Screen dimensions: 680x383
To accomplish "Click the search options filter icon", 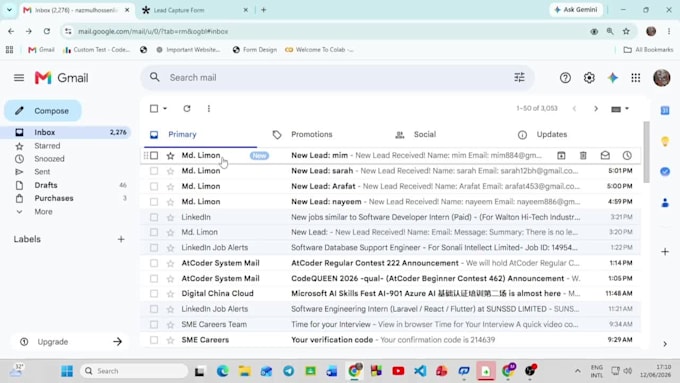I will tap(519, 78).
